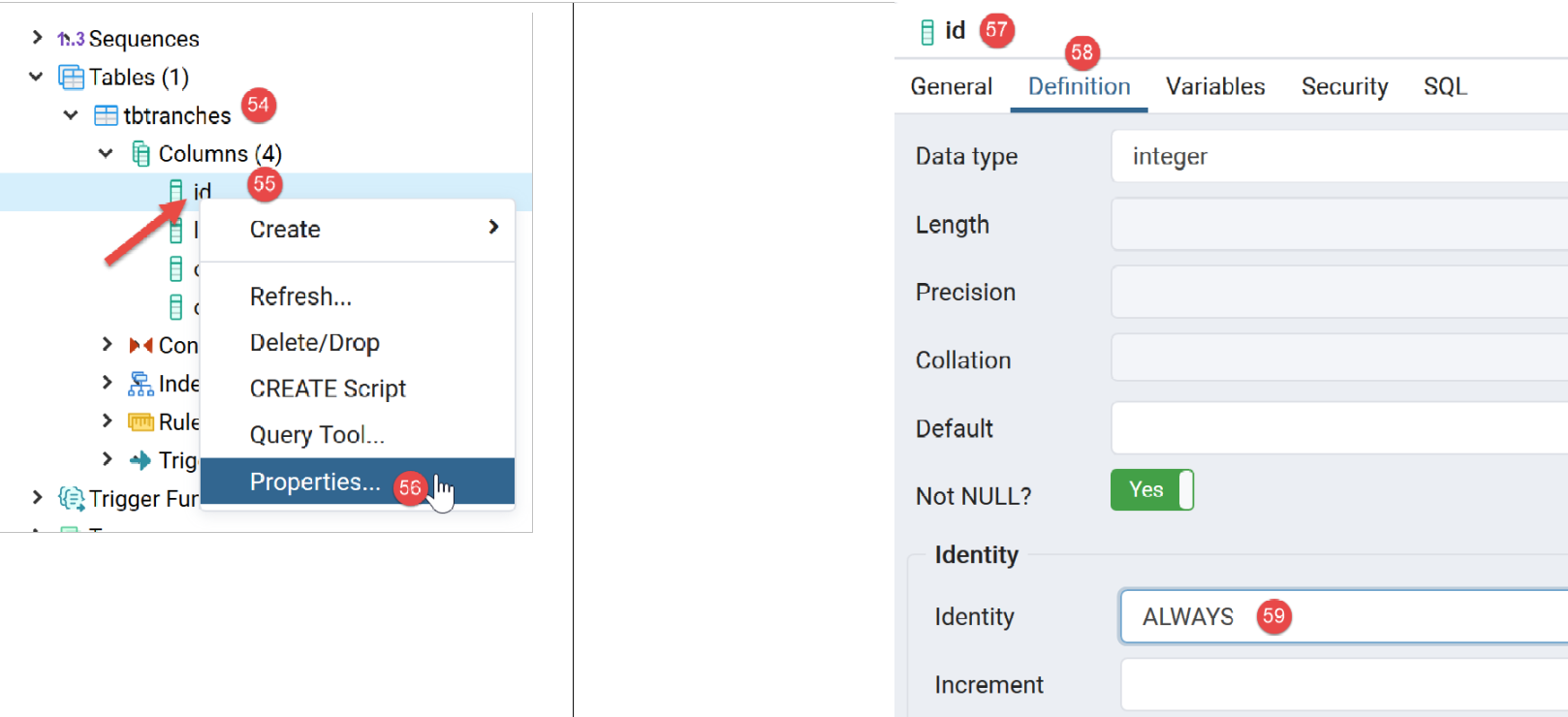1568x717 pixels.
Task: Choose Properties from the context menu
Action: tap(314, 482)
